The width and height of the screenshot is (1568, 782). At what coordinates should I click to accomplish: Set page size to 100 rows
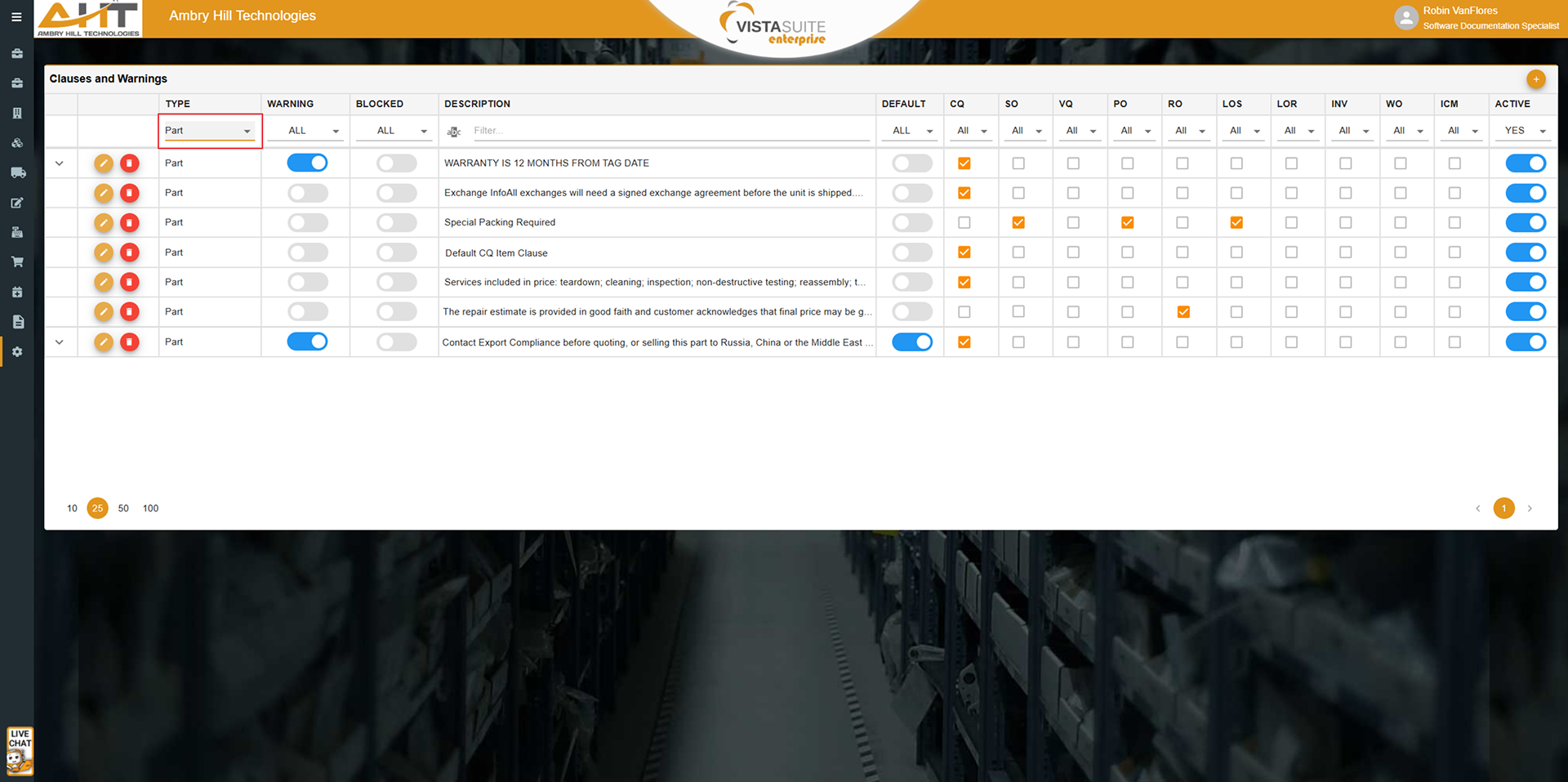(x=150, y=508)
